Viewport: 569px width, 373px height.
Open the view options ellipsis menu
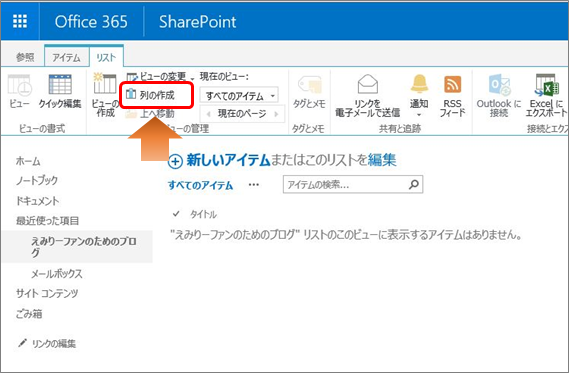click(x=254, y=185)
